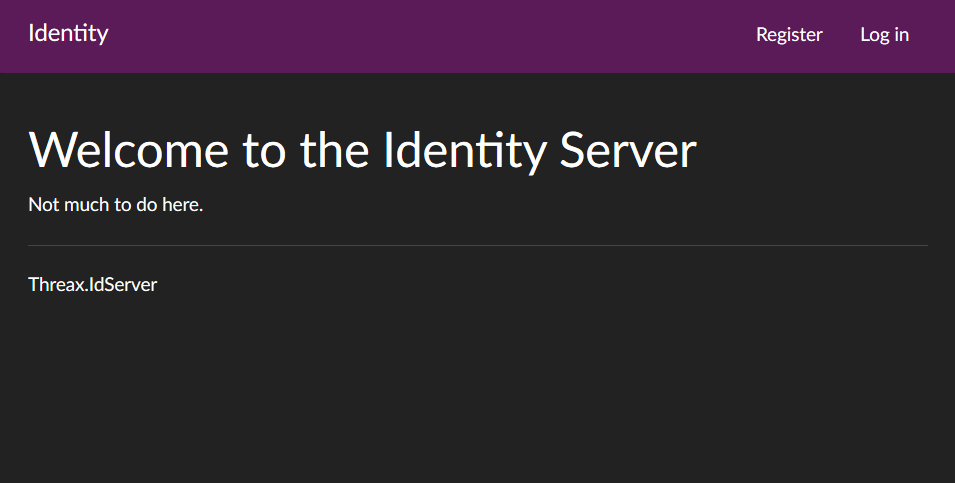955x483 pixels.
Task: Open the Register page from navbar
Action: click(789, 35)
